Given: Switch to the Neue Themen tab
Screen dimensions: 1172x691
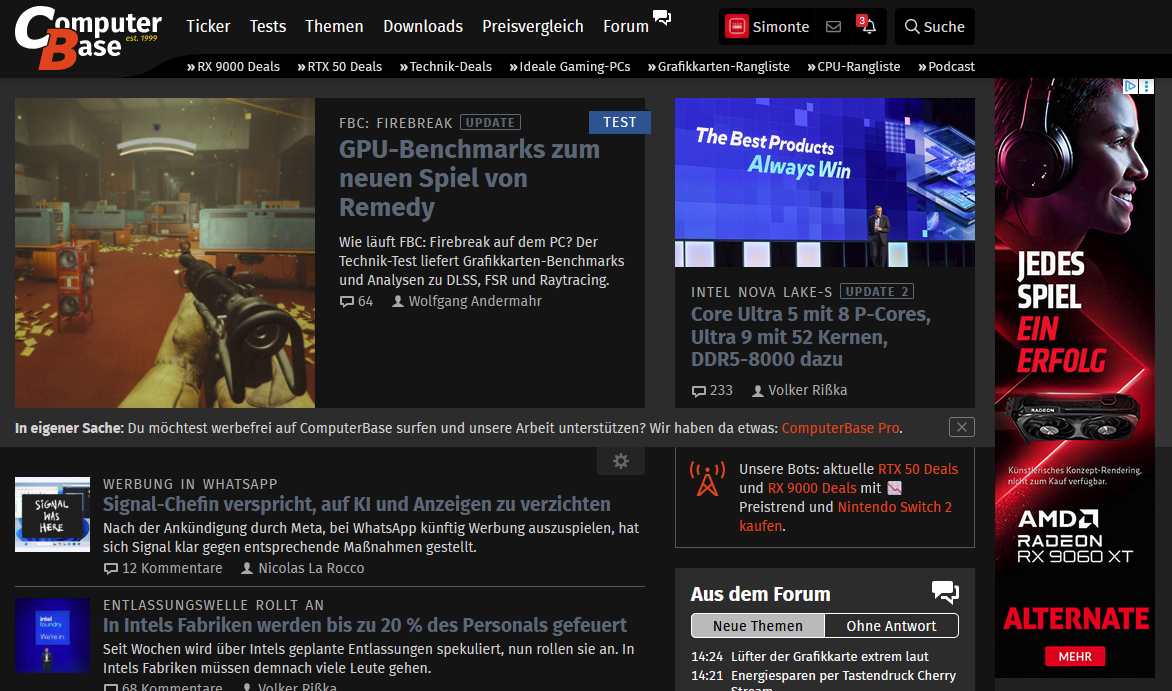Looking at the screenshot, I should 758,626.
